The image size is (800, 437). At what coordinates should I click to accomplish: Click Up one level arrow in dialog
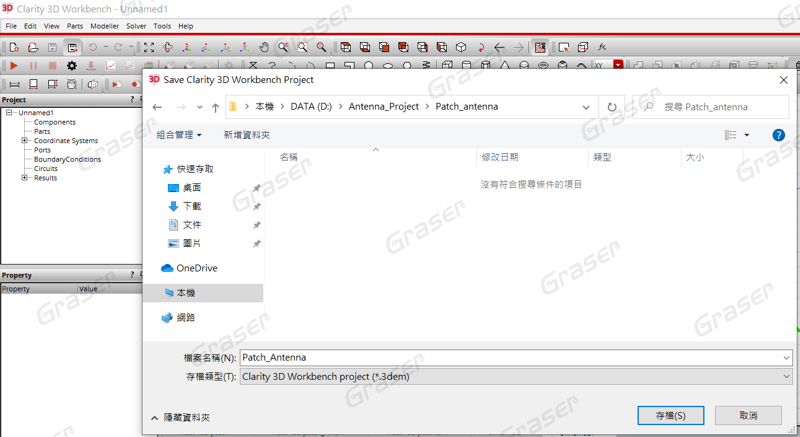[215, 108]
